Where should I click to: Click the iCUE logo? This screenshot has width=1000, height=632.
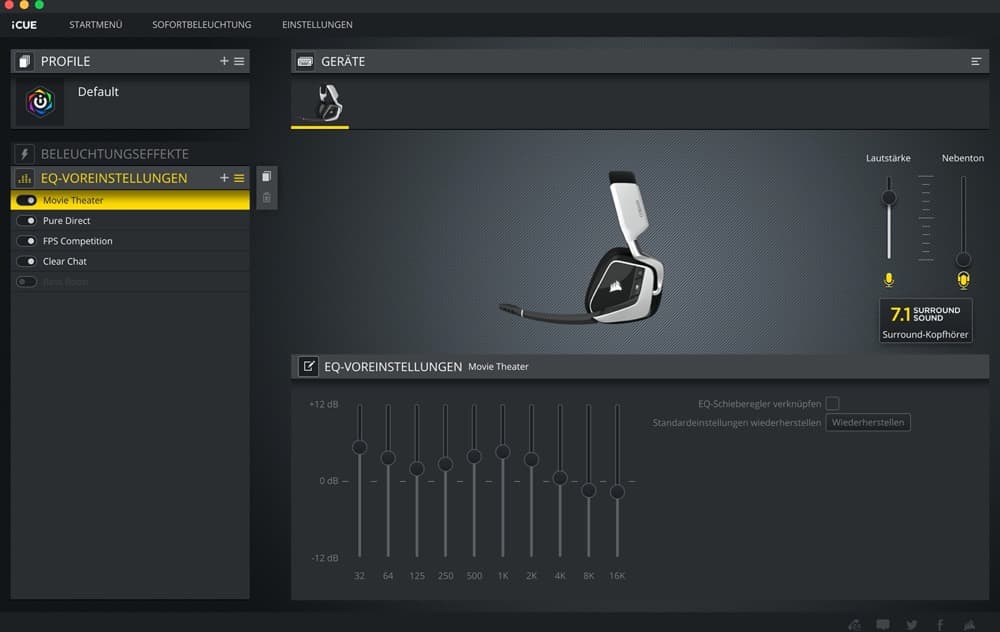(x=24, y=25)
